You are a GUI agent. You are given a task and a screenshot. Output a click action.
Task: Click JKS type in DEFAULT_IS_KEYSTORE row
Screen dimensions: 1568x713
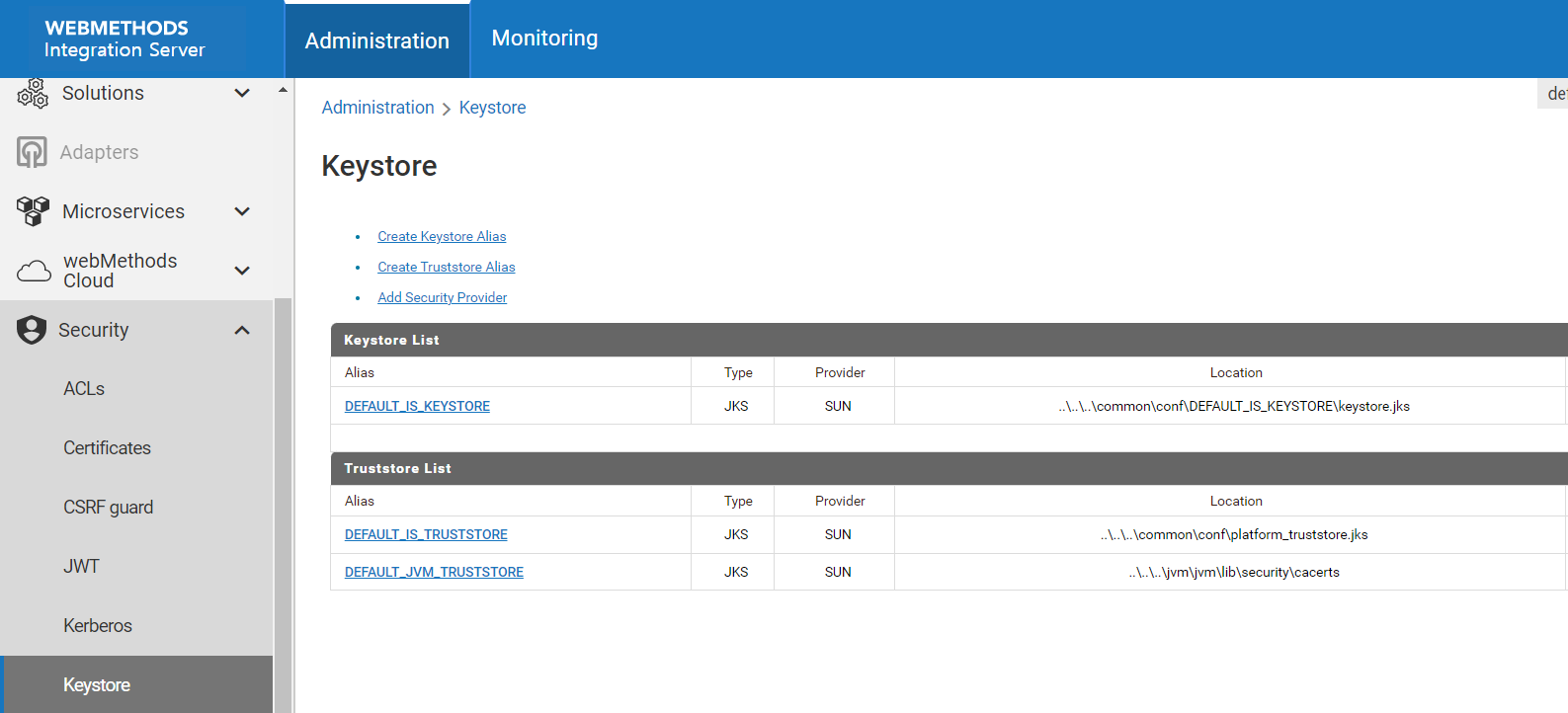tap(736, 406)
